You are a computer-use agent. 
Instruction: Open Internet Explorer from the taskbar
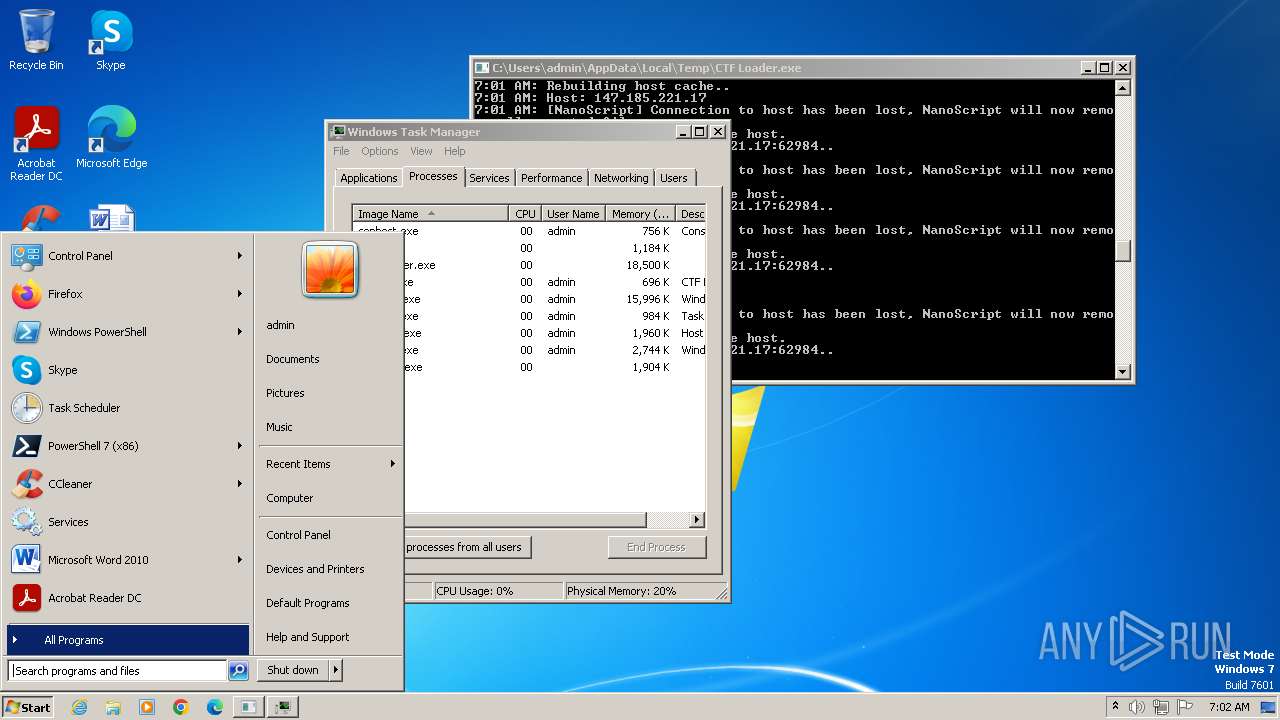80,707
